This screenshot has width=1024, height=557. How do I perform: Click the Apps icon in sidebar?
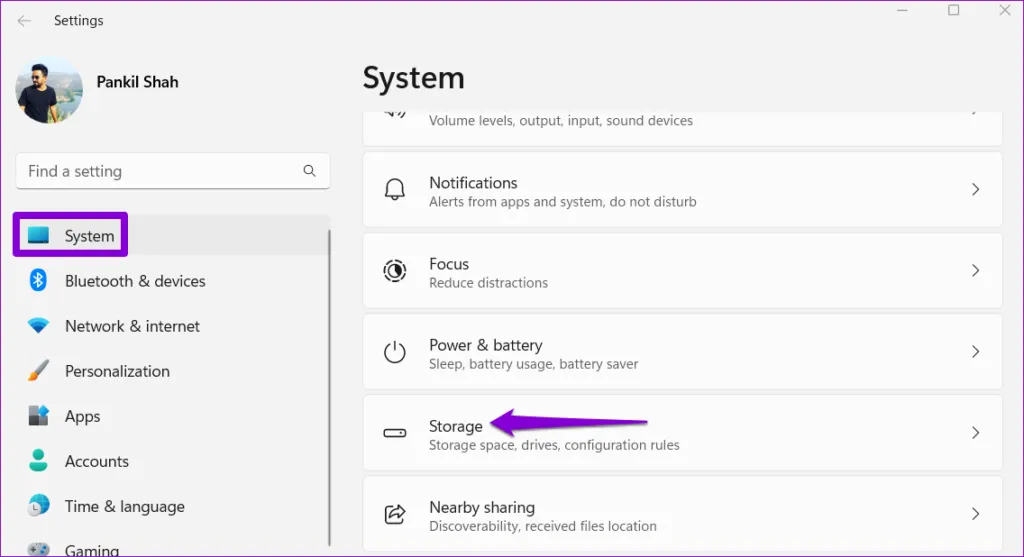click(38, 416)
